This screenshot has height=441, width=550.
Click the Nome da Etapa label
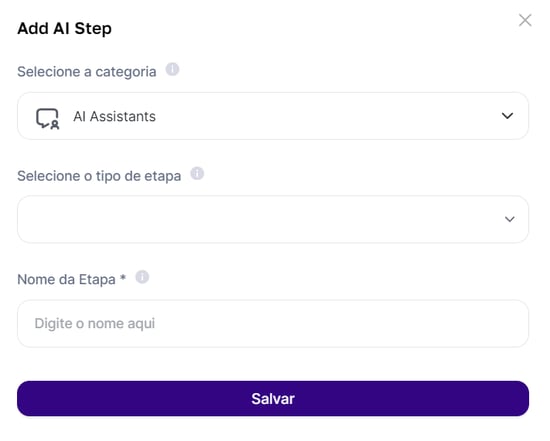click(x=66, y=280)
